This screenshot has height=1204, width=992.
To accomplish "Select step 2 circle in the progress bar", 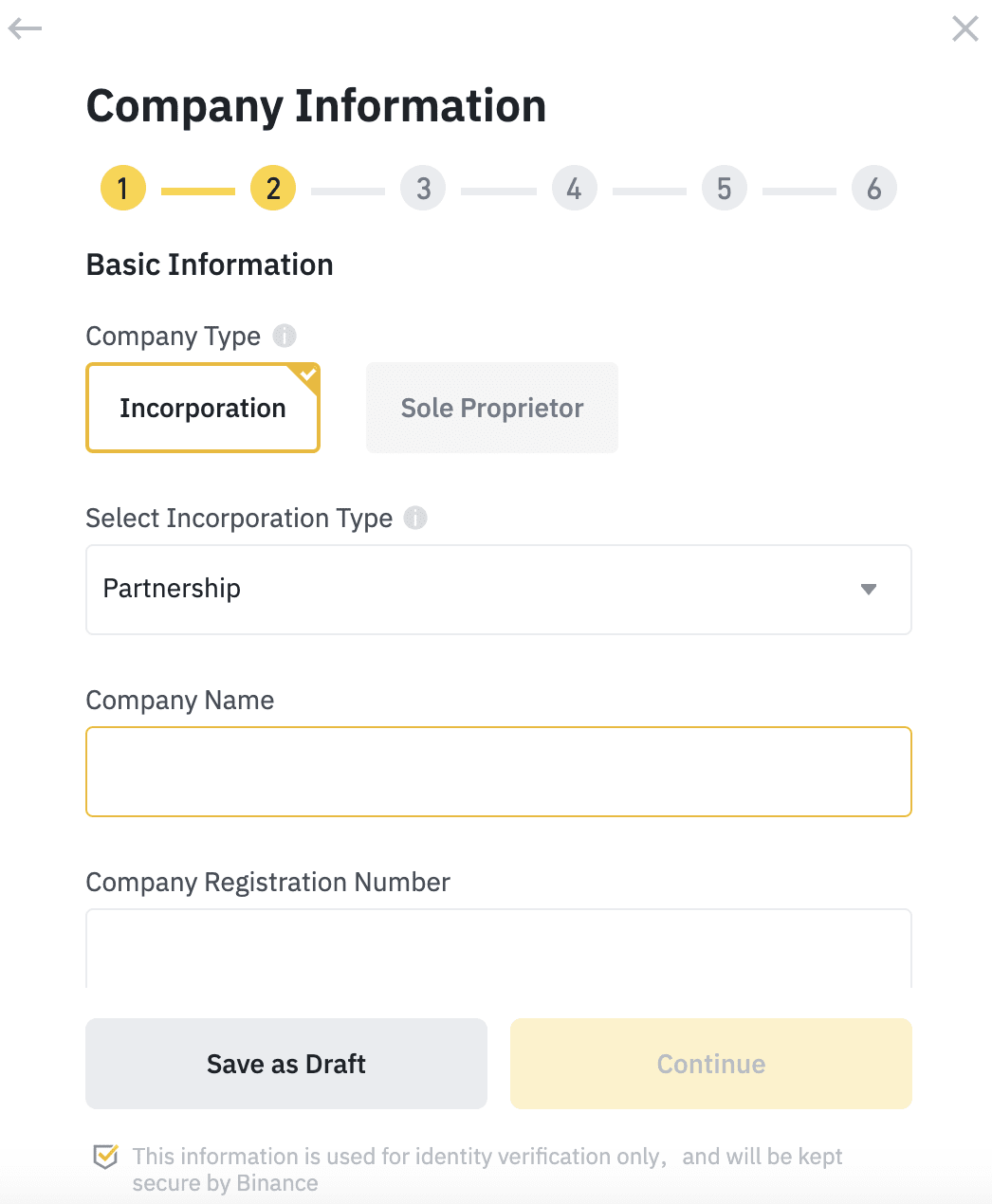I will pyautogui.click(x=273, y=188).
